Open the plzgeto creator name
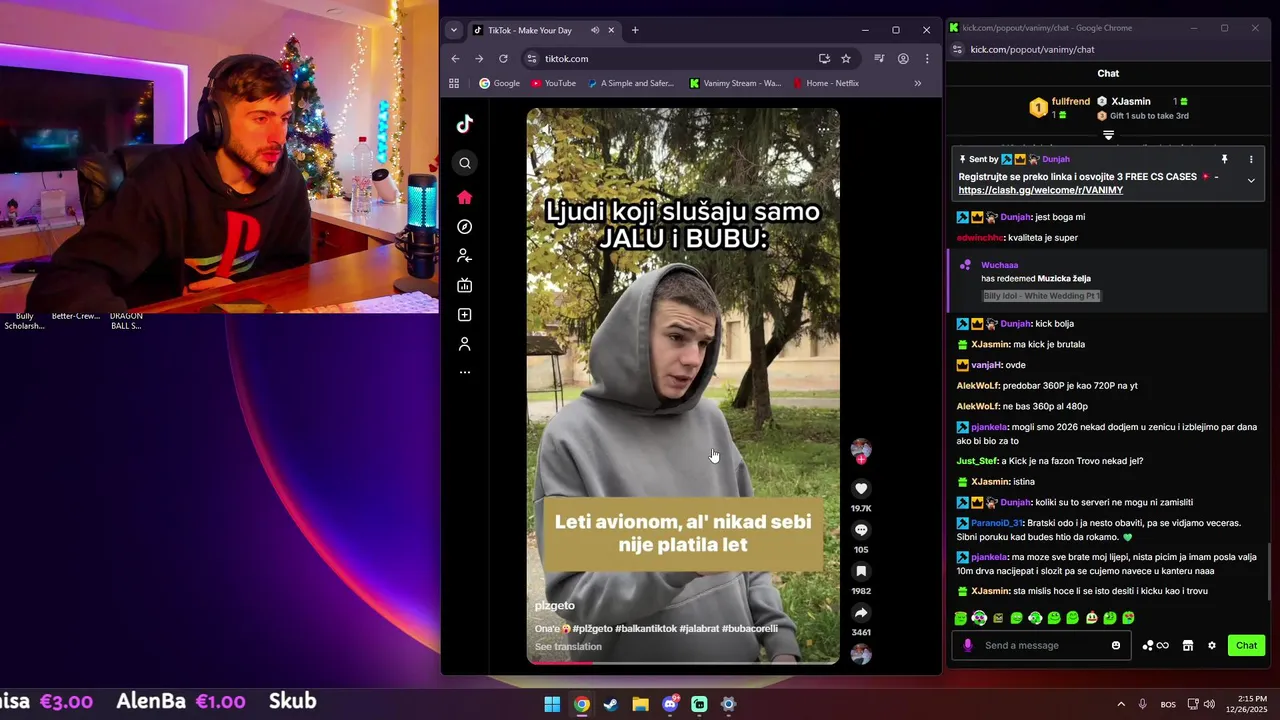The width and height of the screenshot is (1280, 720). click(x=555, y=606)
